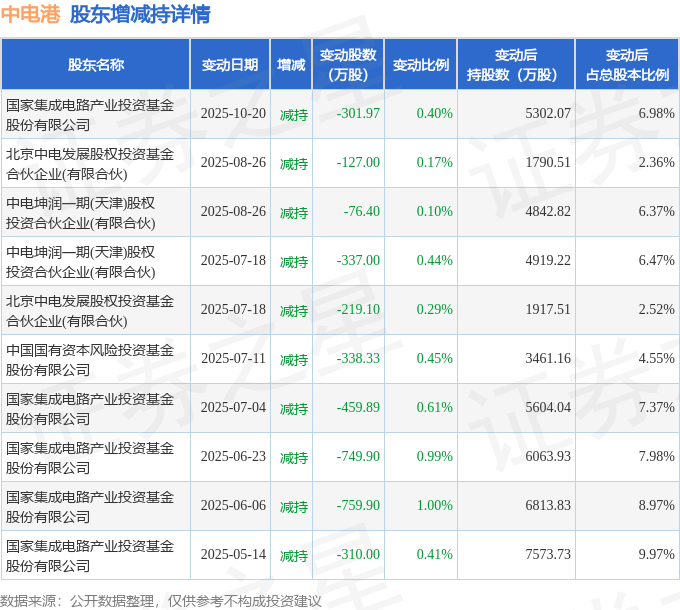Click the holdings value 4842.82
The width and height of the screenshot is (680, 610).
(x=548, y=211)
